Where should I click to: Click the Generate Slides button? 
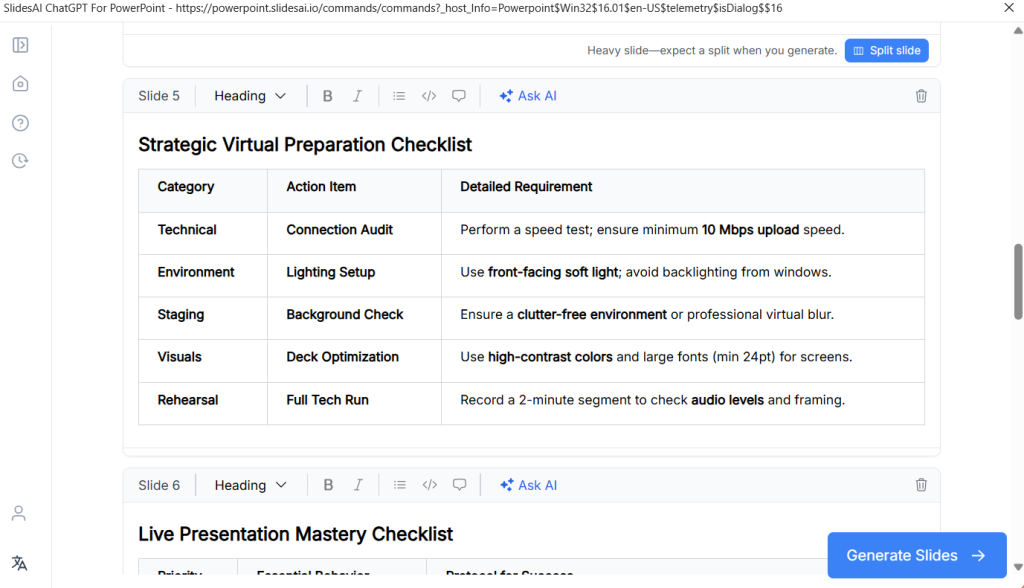916,555
